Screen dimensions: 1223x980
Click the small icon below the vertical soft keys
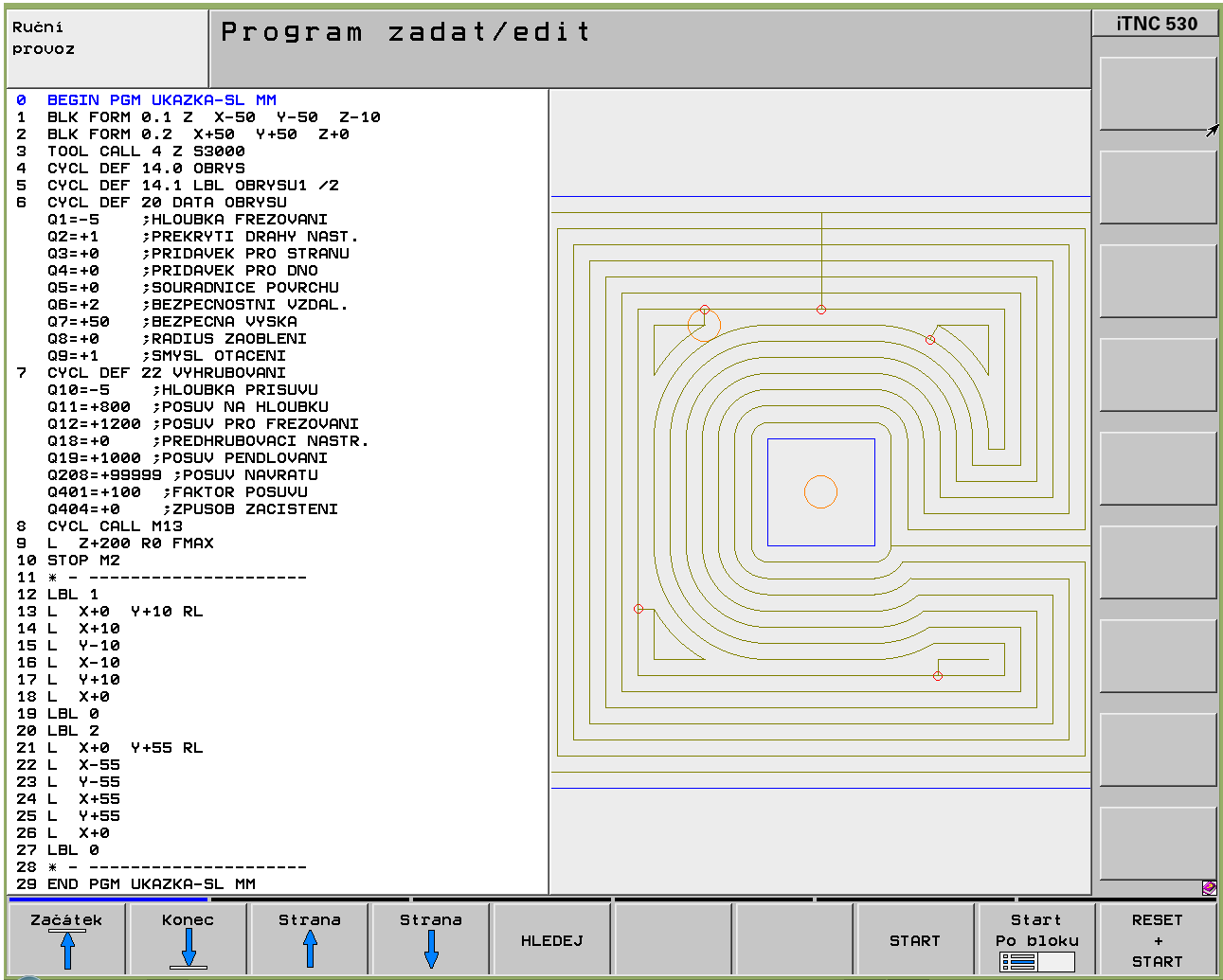[1209, 887]
